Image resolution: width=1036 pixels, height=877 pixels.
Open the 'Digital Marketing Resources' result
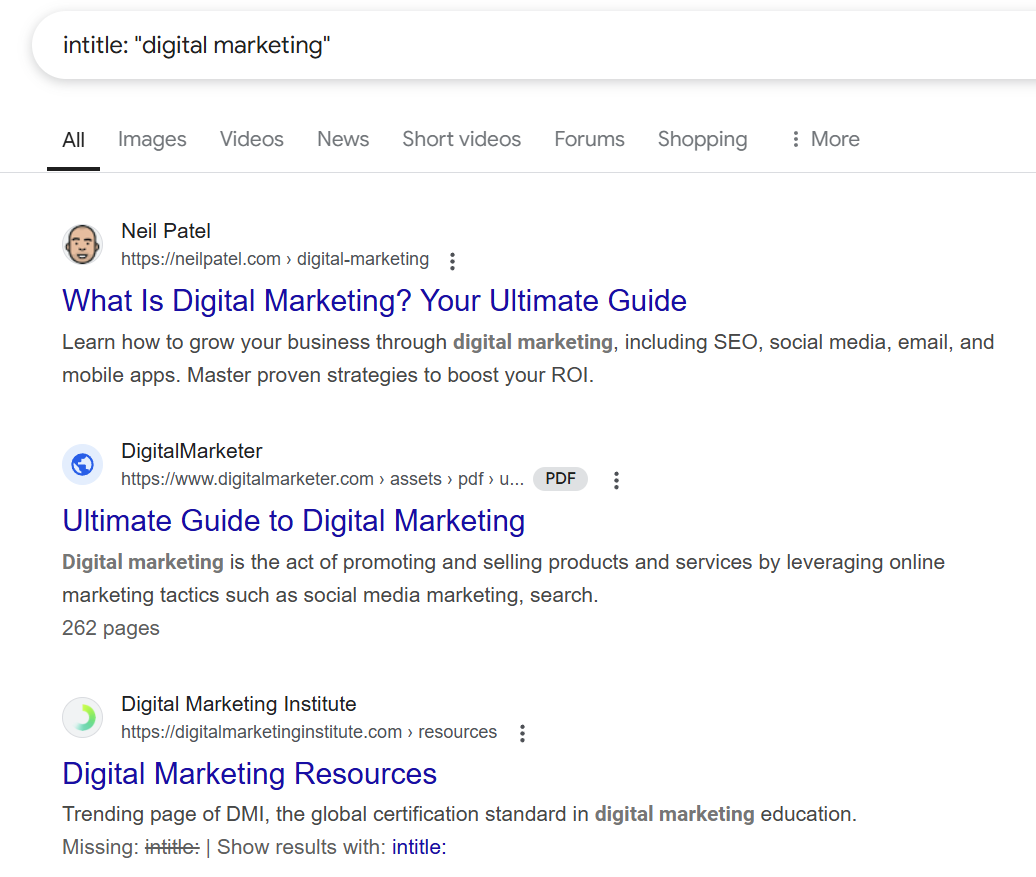tap(250, 774)
